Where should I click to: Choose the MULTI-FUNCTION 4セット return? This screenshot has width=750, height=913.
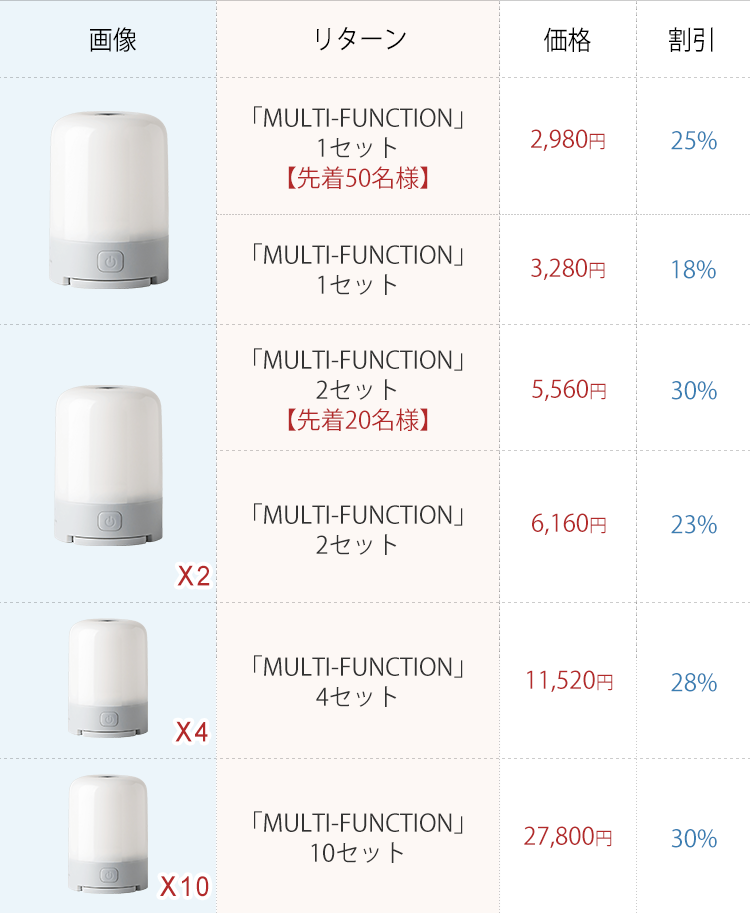point(358,681)
